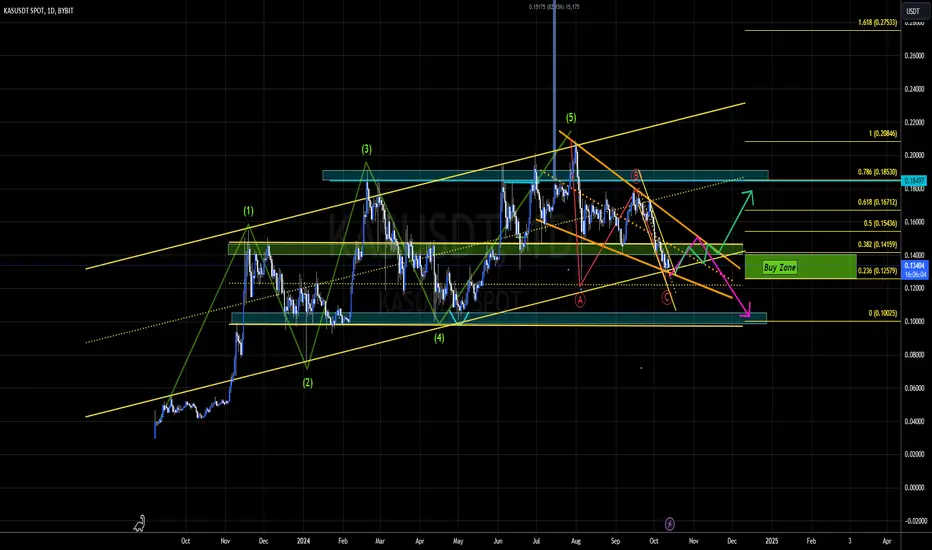Select the circled C wave marker
This screenshot has height=550, width=932.
coord(667,297)
